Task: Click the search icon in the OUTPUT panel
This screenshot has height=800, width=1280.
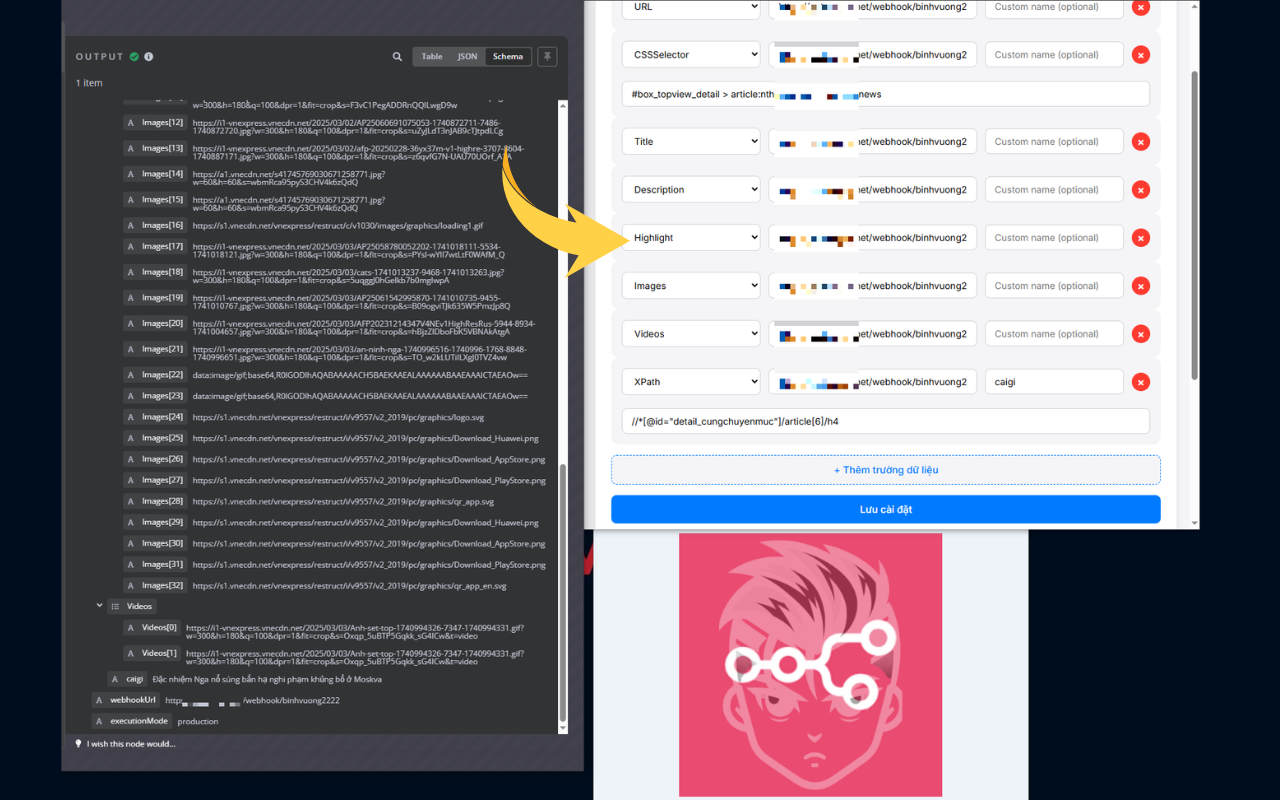Action: 397,56
